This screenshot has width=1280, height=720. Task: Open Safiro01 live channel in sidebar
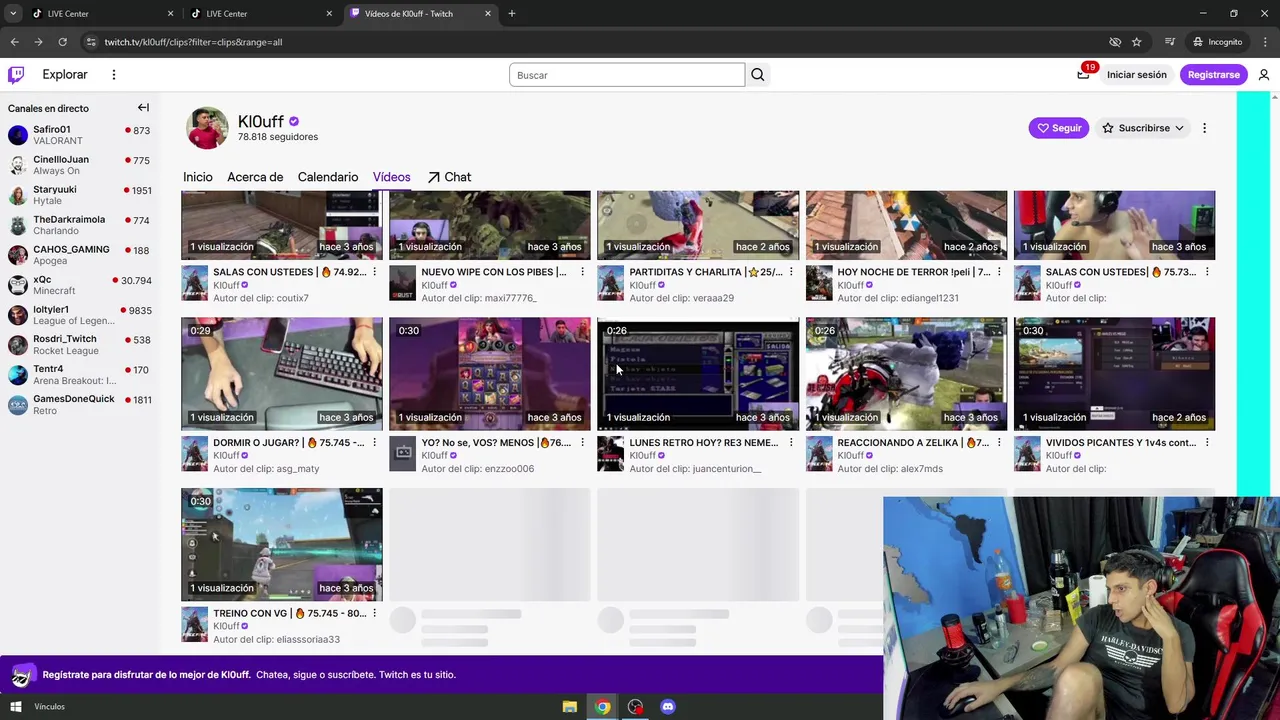pos(79,135)
